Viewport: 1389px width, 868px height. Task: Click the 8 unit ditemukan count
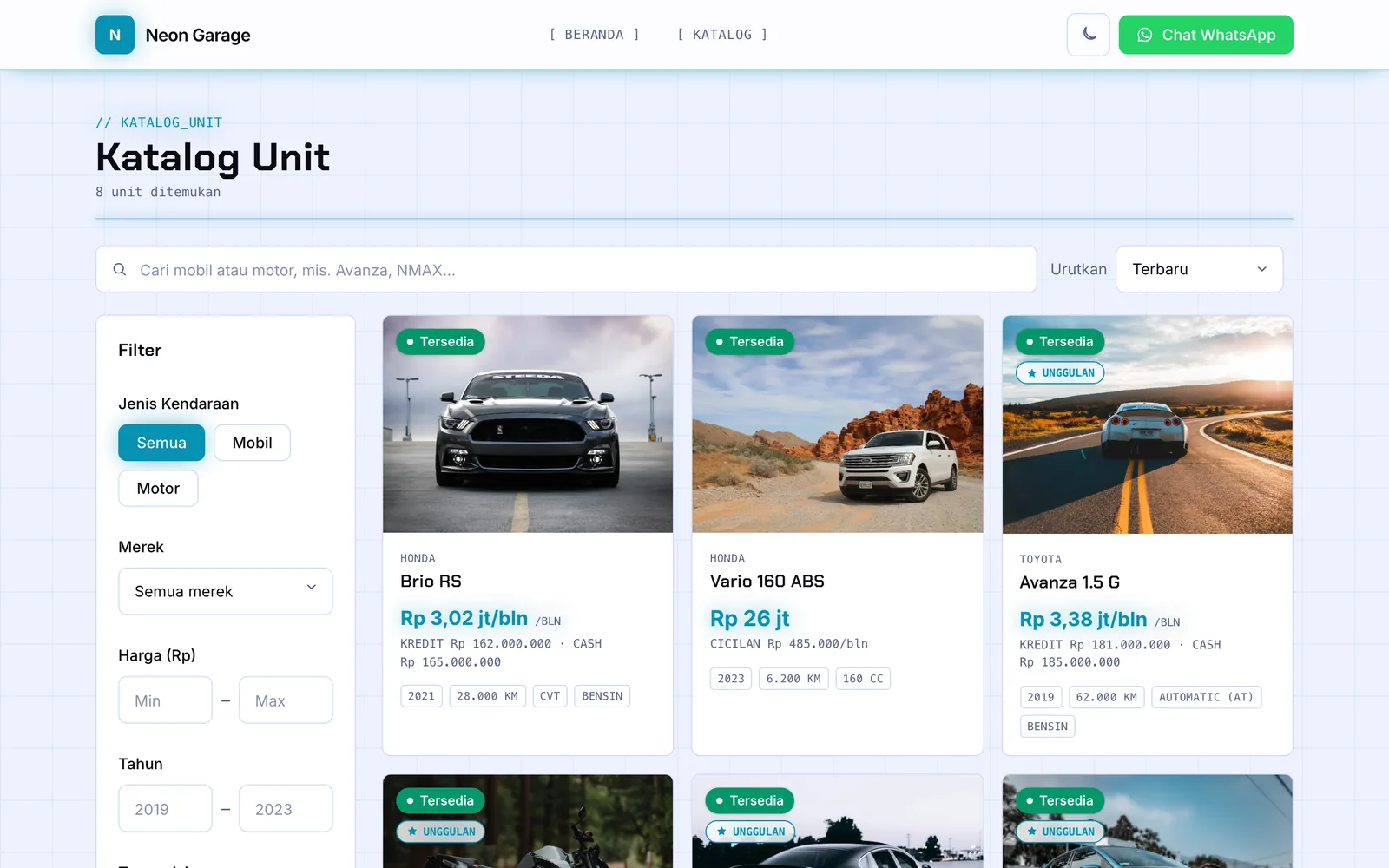point(158,192)
